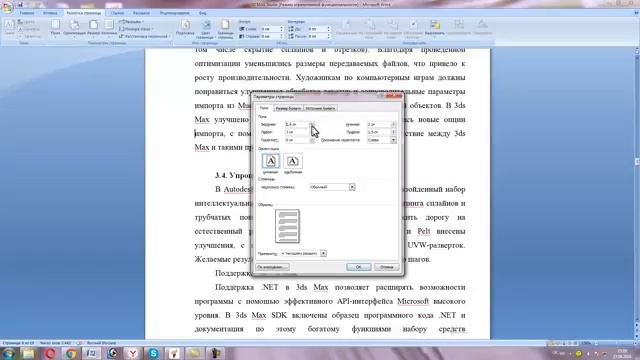
Task: Click the До spacing field in the ribbon
Action: tap(319, 29)
